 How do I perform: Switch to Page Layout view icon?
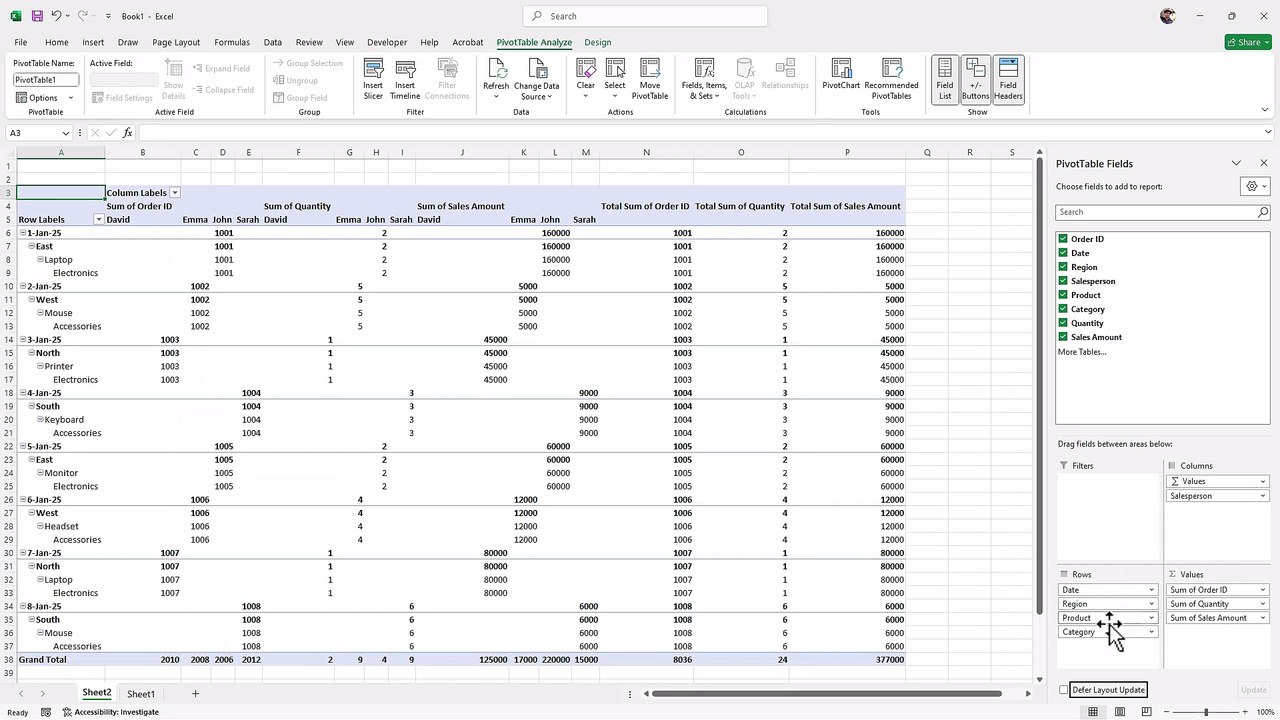pos(1122,712)
